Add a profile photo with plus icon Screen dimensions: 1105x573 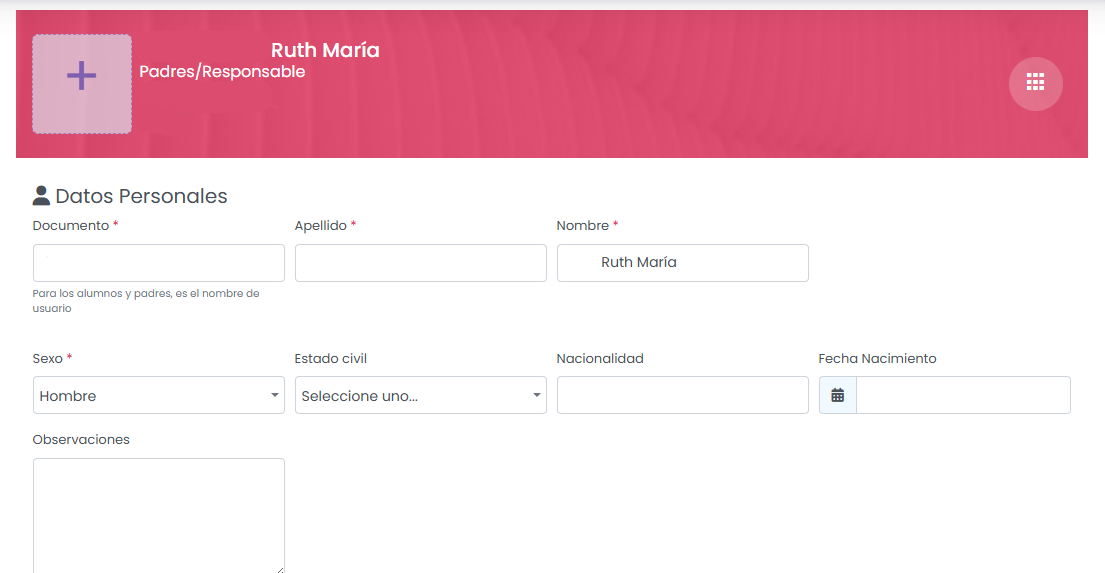coord(82,84)
